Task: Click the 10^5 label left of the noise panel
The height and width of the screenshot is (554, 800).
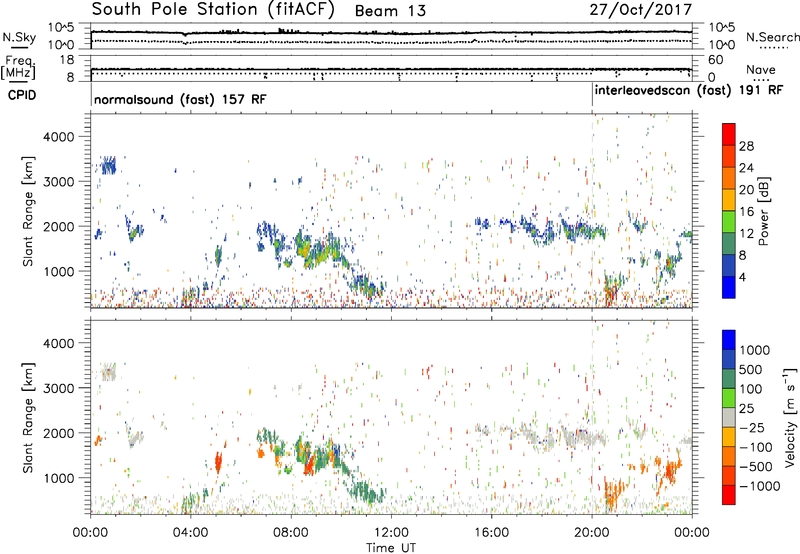Action: (61, 28)
